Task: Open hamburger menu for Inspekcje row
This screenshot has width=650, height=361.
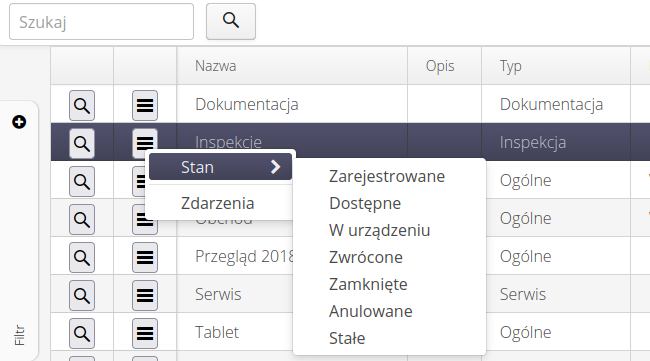Action: 145,144
